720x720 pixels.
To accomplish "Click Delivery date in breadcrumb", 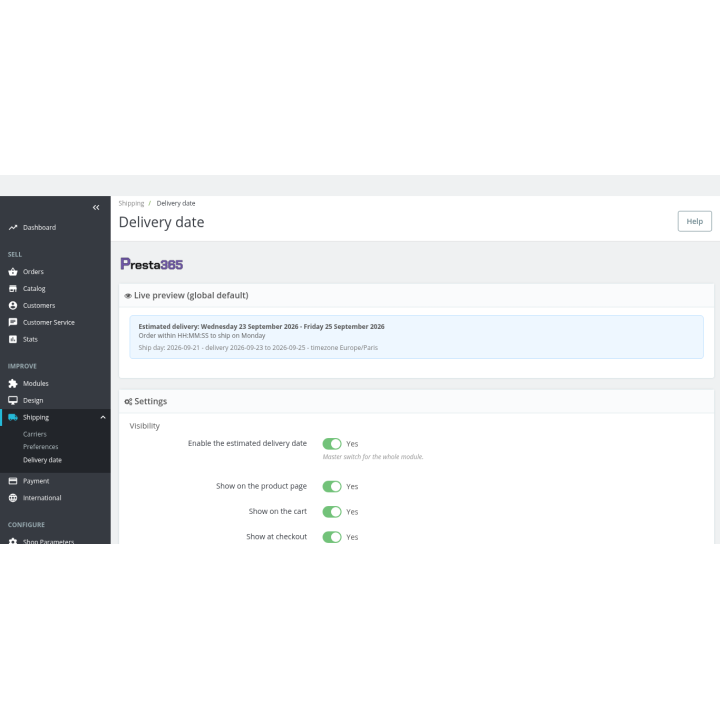I will point(176,203).
